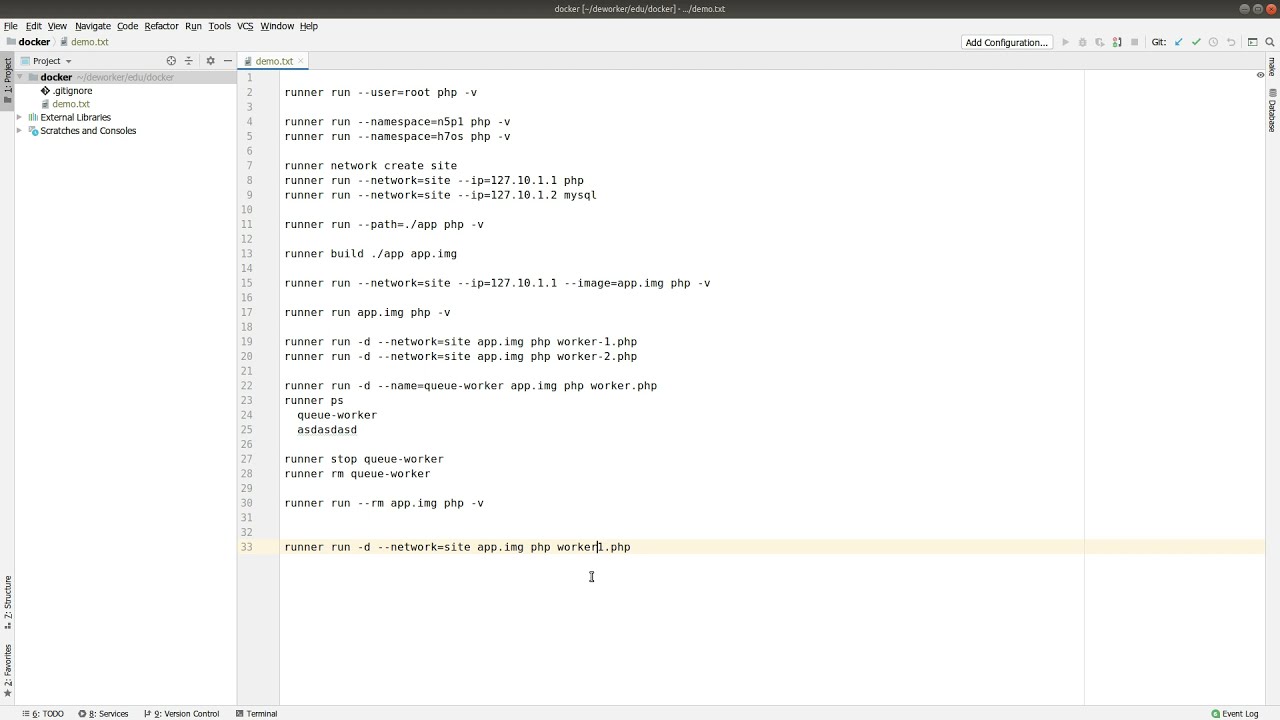Screen dimensions: 1280x720
Task: Open the Navigate menu
Action: pyautogui.click(x=93, y=26)
